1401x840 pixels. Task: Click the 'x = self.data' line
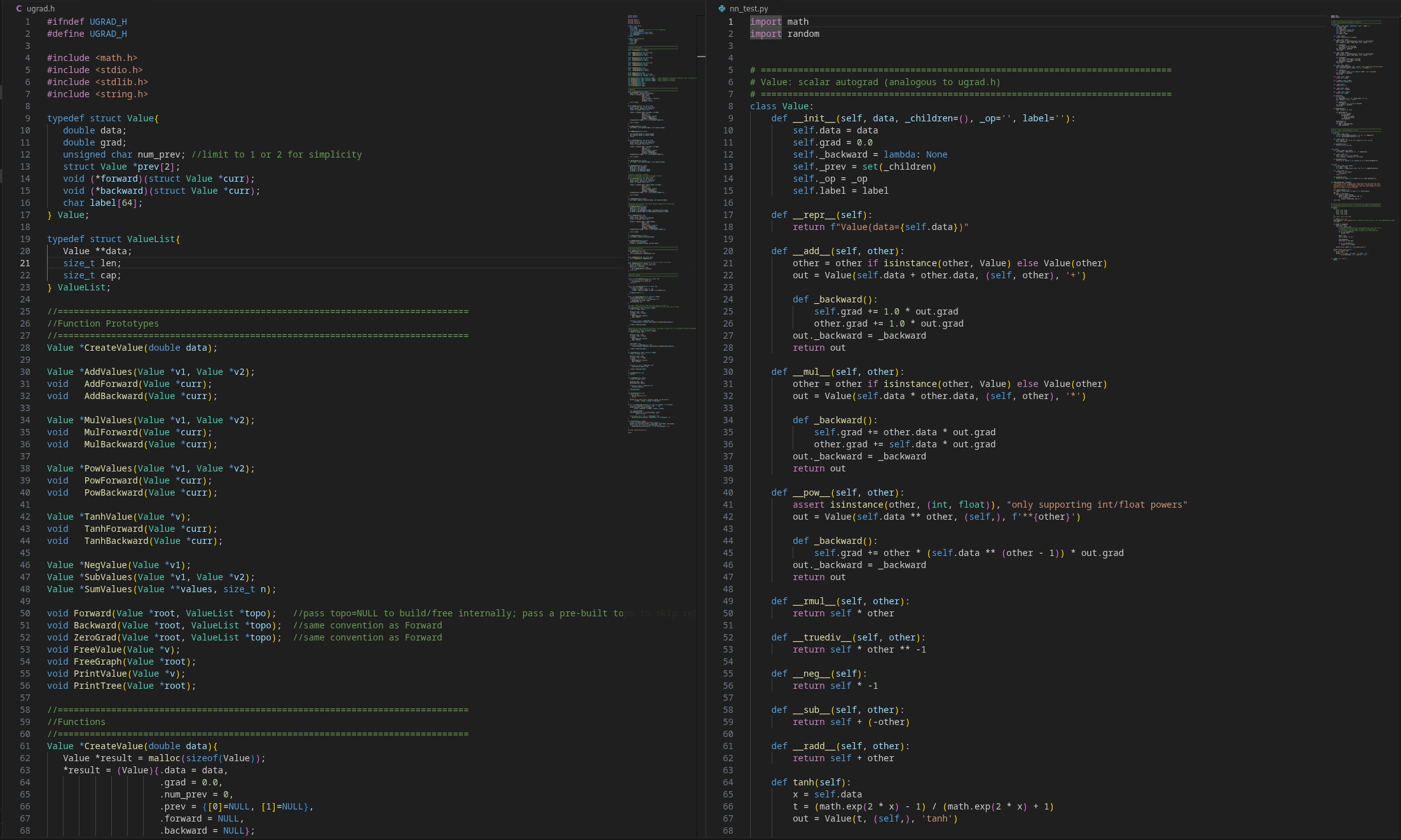click(828, 794)
